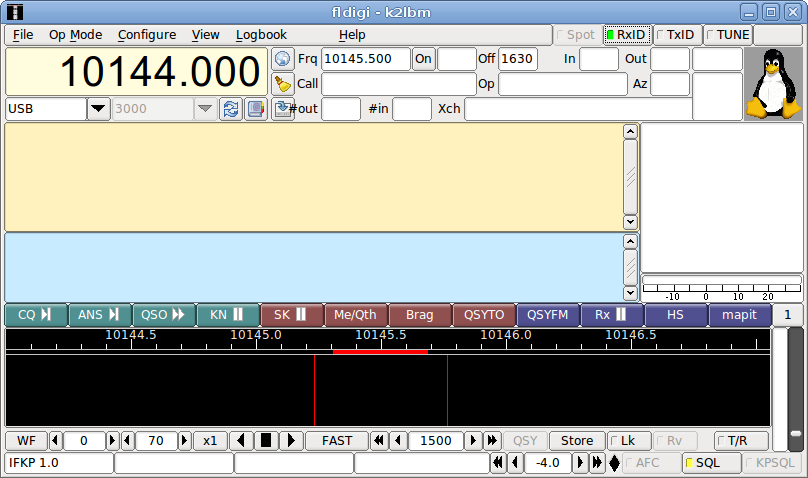Toggle the T/R transmit-receive button
The height and width of the screenshot is (478, 808).
click(x=741, y=441)
